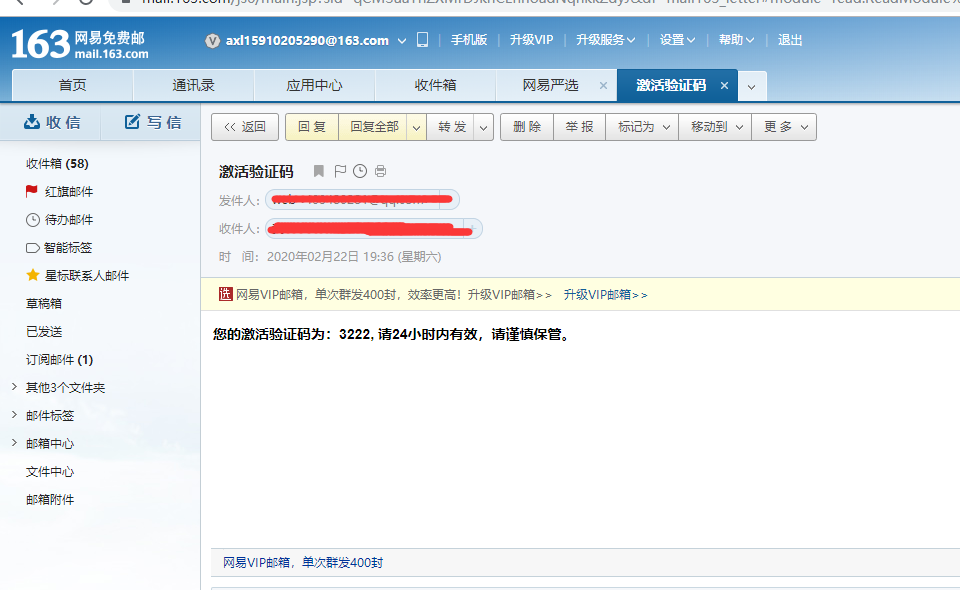Switch to the 网易严选 tab
The width and height of the screenshot is (960, 590).
pos(550,86)
